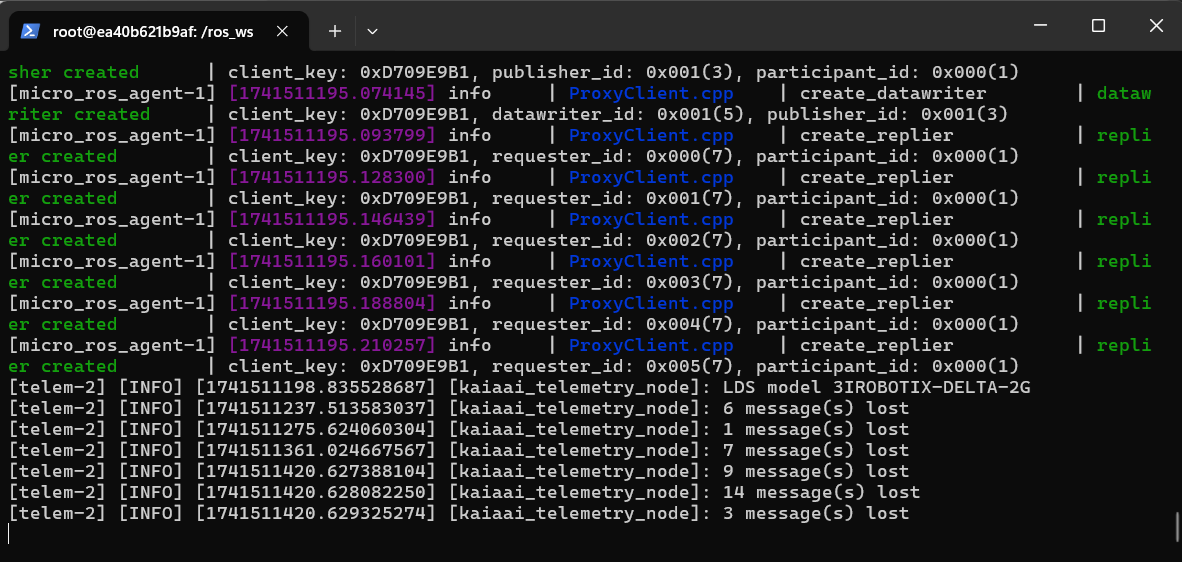Click the purple timestamp 1741511195.074145

tap(332, 93)
